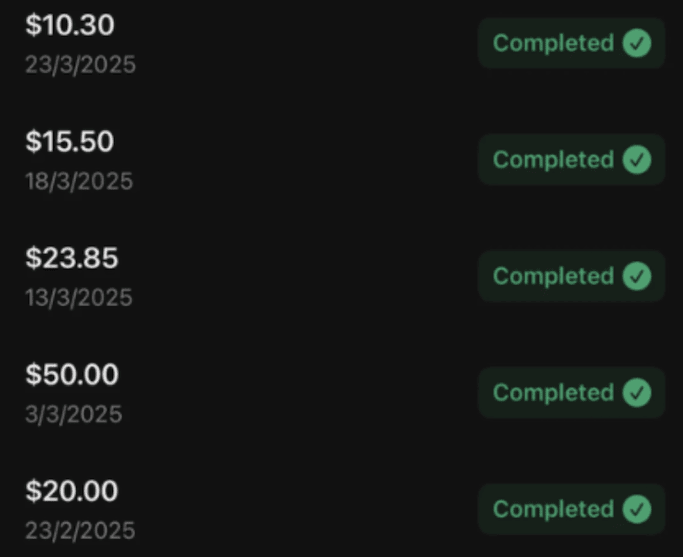
Task: Click the checkmark icon for the $15.50 transaction
Action: click(x=637, y=160)
